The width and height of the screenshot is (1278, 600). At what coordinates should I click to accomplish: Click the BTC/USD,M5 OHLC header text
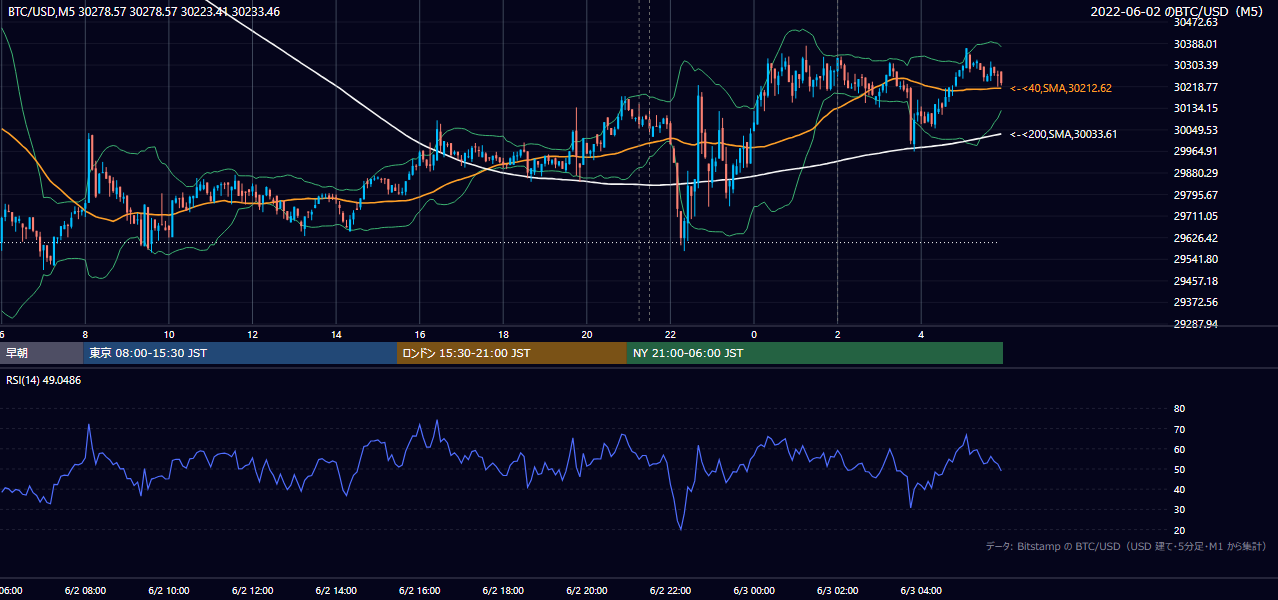point(144,12)
